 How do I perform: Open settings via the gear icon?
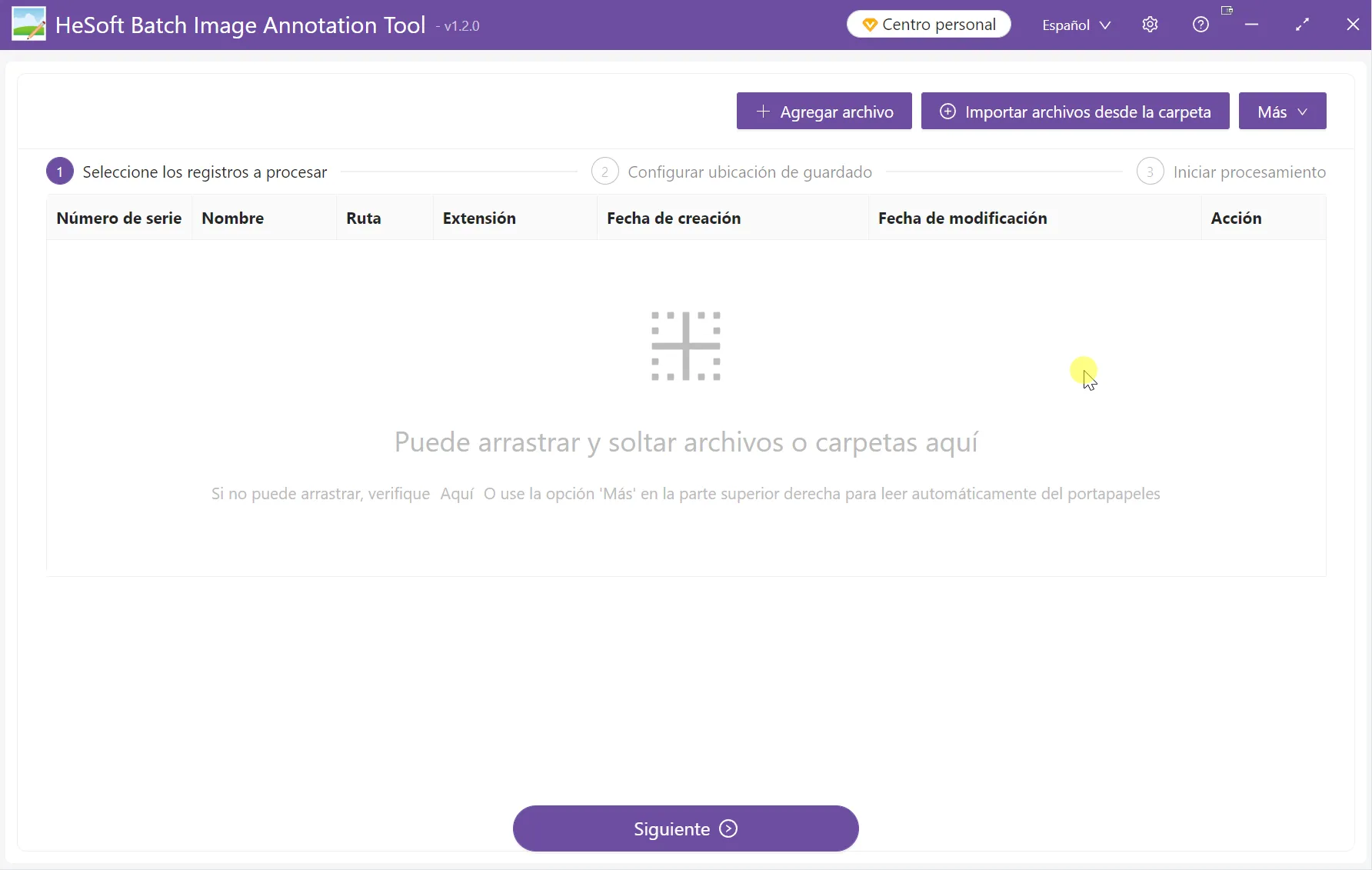pyautogui.click(x=1150, y=25)
